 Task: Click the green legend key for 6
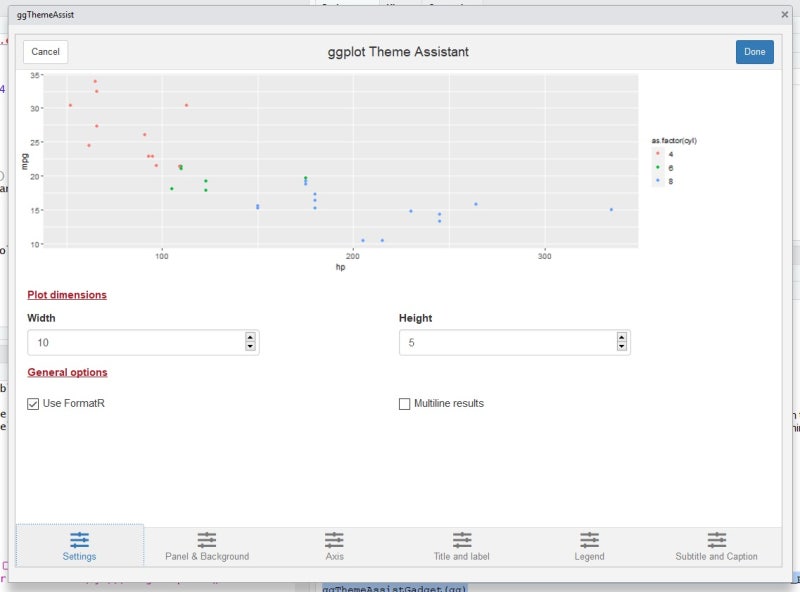tap(658, 167)
